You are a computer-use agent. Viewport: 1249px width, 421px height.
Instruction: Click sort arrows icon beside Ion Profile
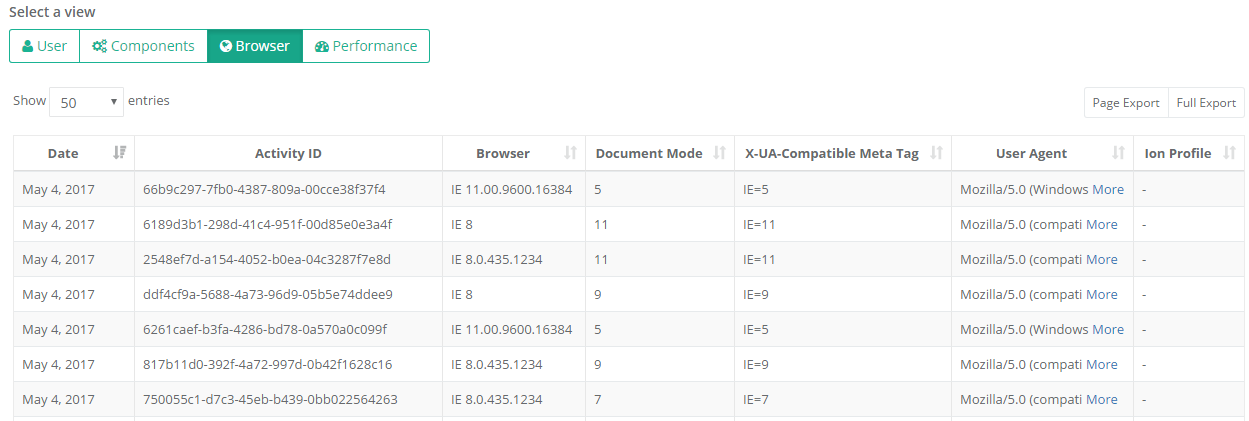(1227, 153)
